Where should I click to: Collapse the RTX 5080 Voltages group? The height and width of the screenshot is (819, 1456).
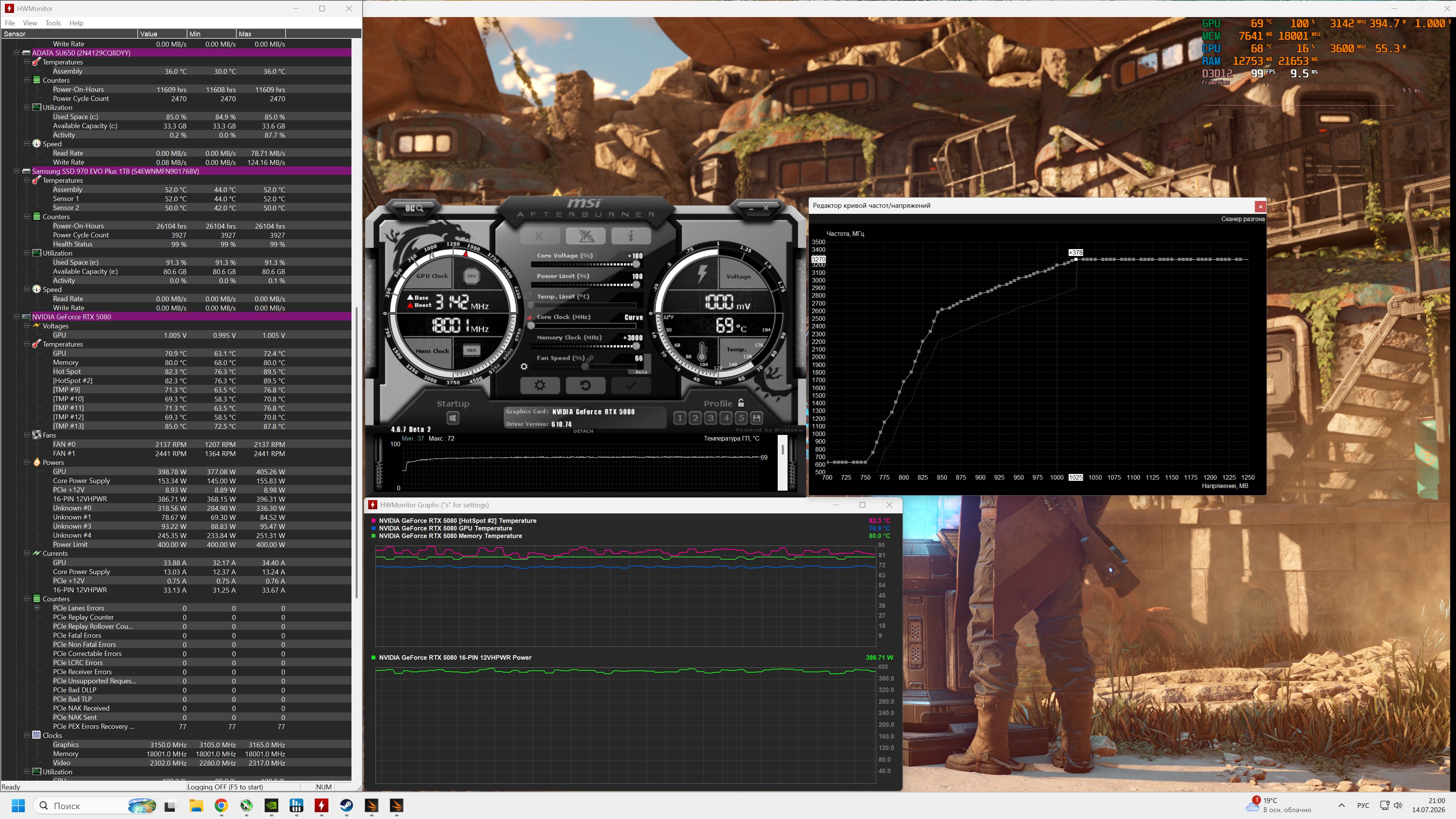click(x=27, y=326)
